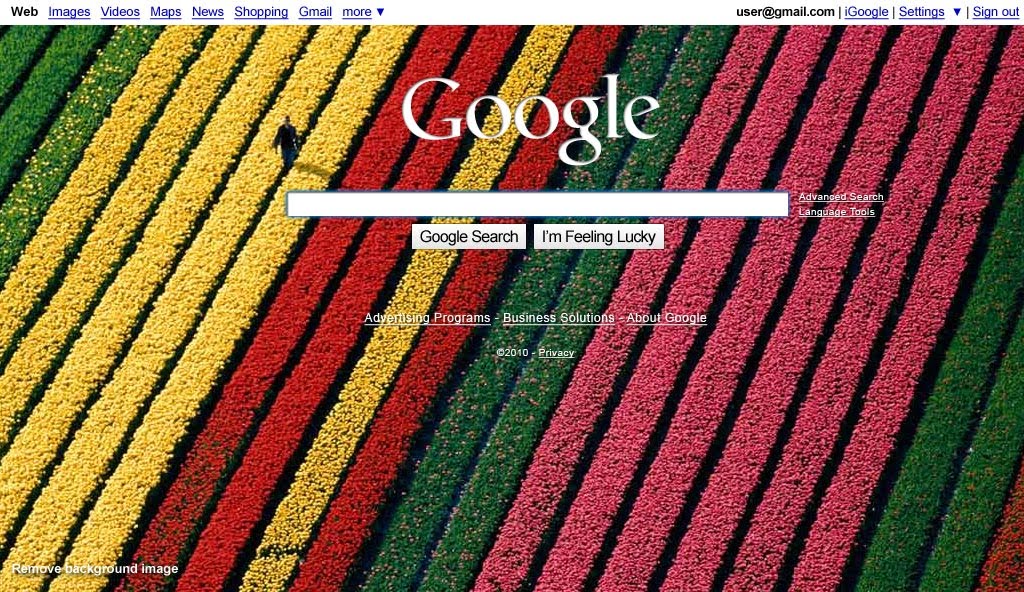Open the Business Solutions link
1024x592 pixels.
coord(558,318)
